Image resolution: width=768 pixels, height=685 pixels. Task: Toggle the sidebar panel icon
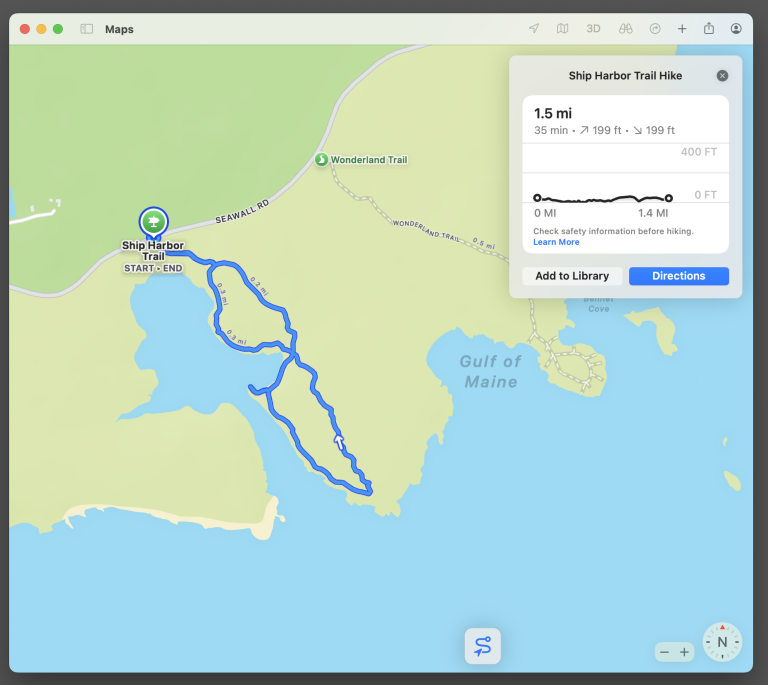[x=87, y=29]
